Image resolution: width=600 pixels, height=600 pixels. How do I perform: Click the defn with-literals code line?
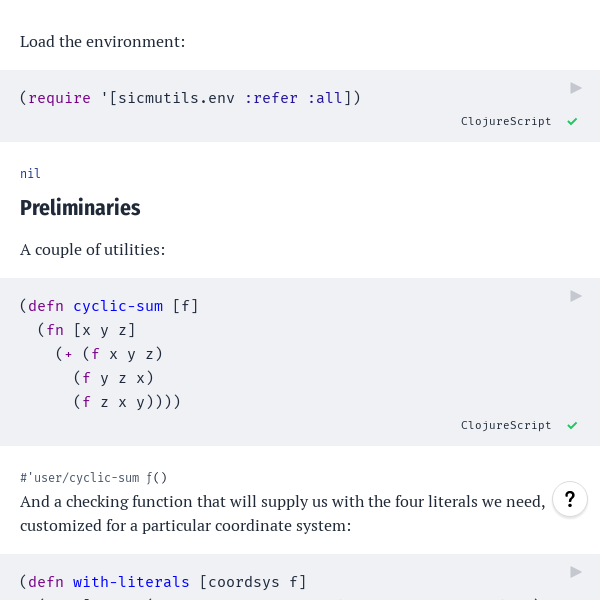pos(163,582)
